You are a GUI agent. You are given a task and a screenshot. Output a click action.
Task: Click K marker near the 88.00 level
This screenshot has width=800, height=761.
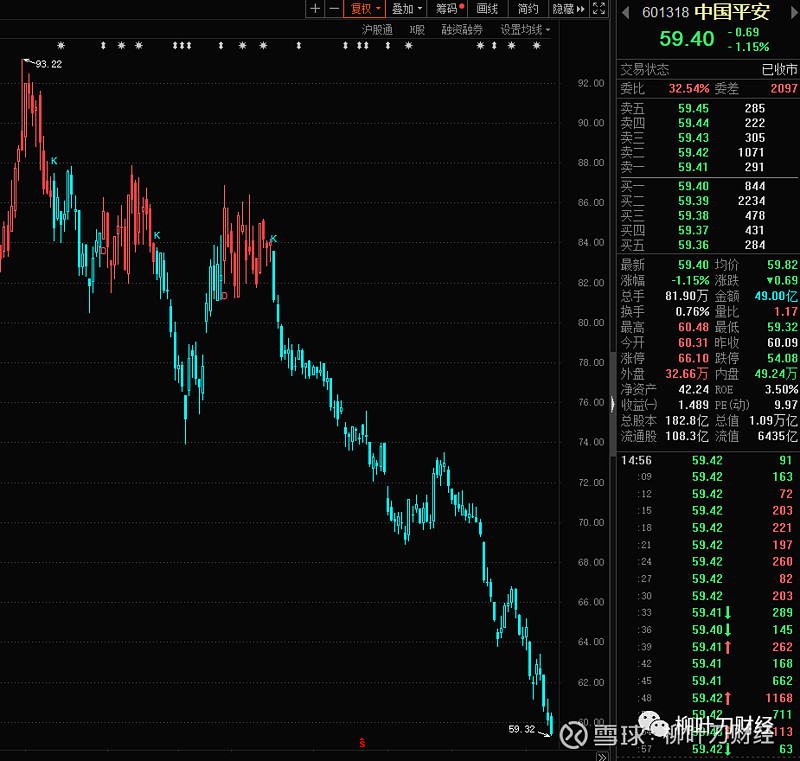(54, 161)
